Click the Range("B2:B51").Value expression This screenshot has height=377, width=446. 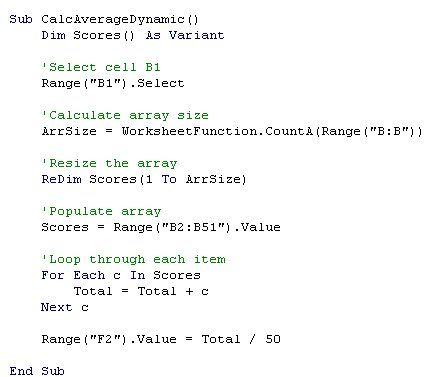coord(197,227)
